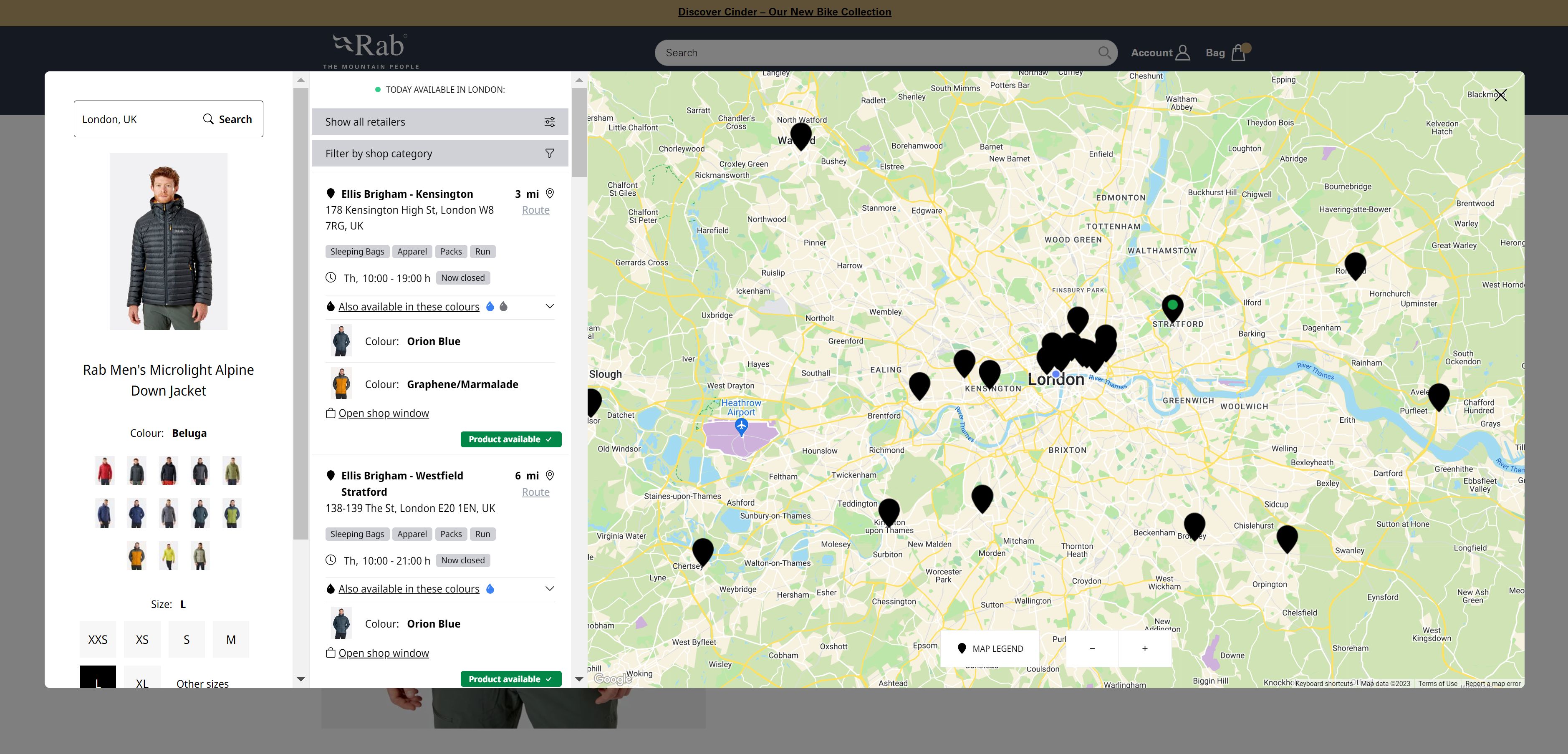
Task: Select size M
Action: coord(231,639)
